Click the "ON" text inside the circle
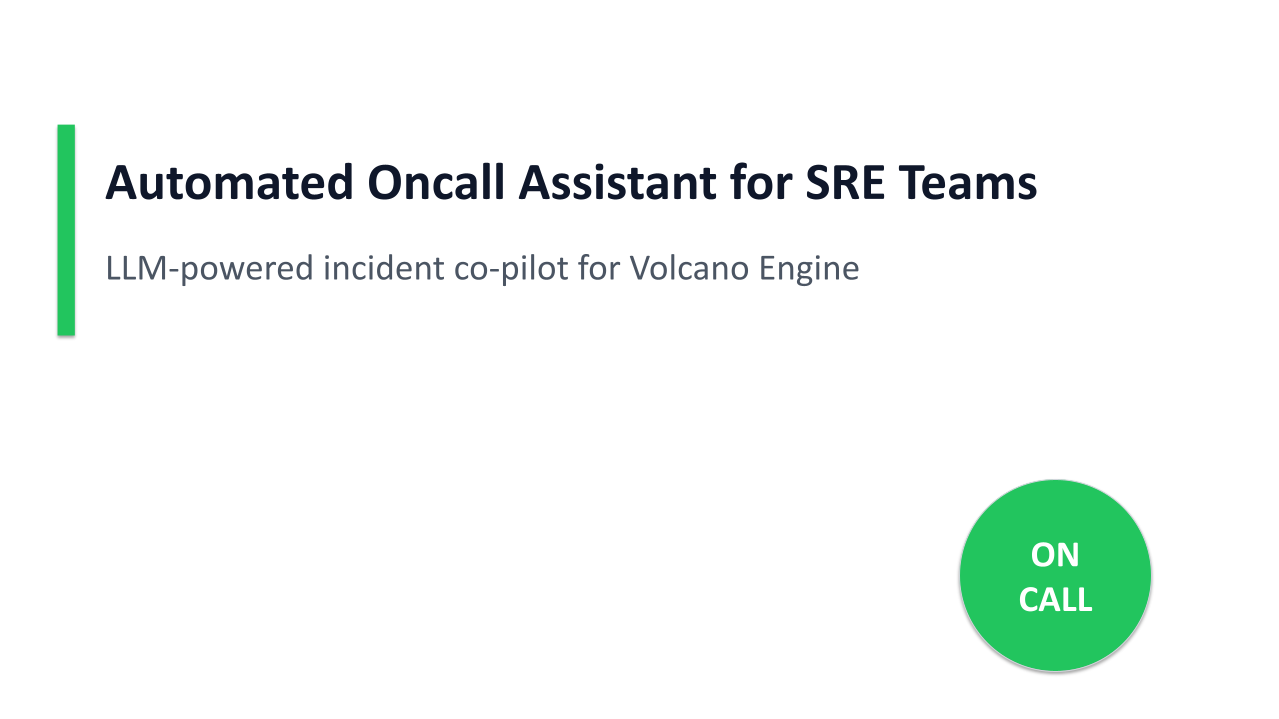 click(x=1055, y=554)
